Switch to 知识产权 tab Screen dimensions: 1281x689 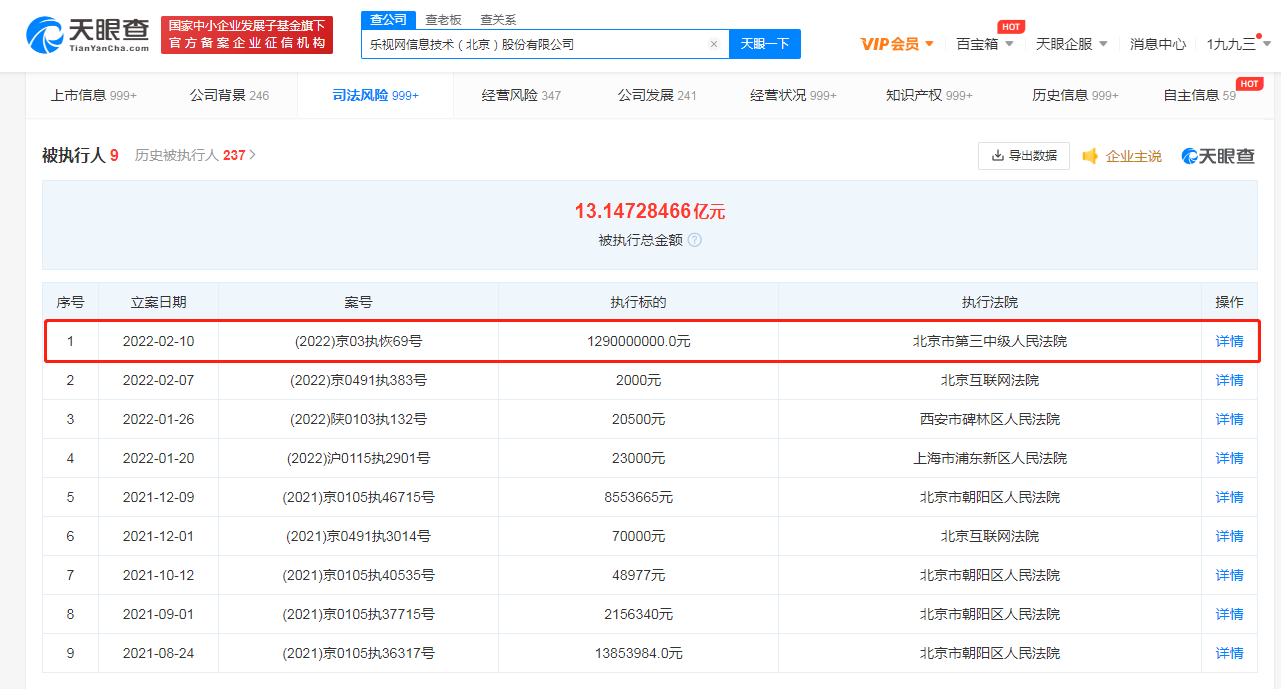(x=929, y=95)
